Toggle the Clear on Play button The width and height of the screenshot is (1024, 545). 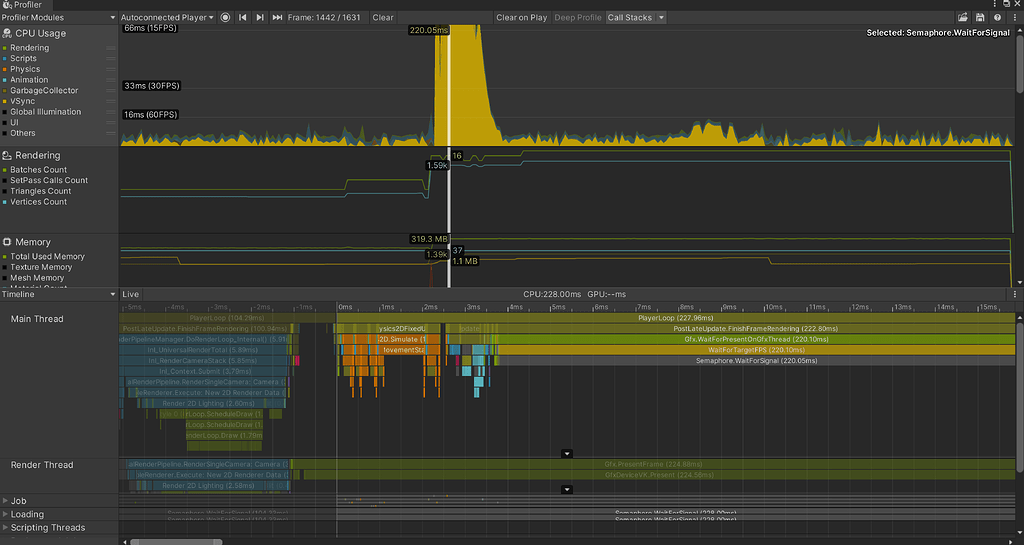click(521, 18)
